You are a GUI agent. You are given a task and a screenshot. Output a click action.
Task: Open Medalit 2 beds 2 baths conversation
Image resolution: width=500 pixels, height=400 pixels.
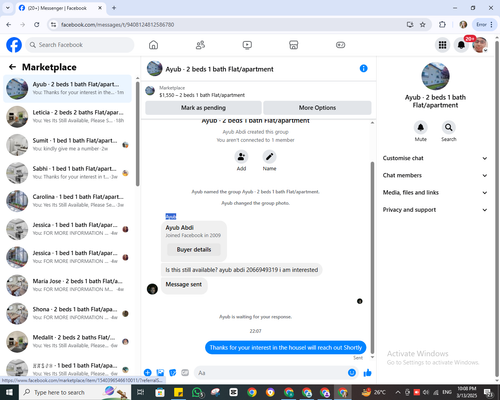point(68,342)
